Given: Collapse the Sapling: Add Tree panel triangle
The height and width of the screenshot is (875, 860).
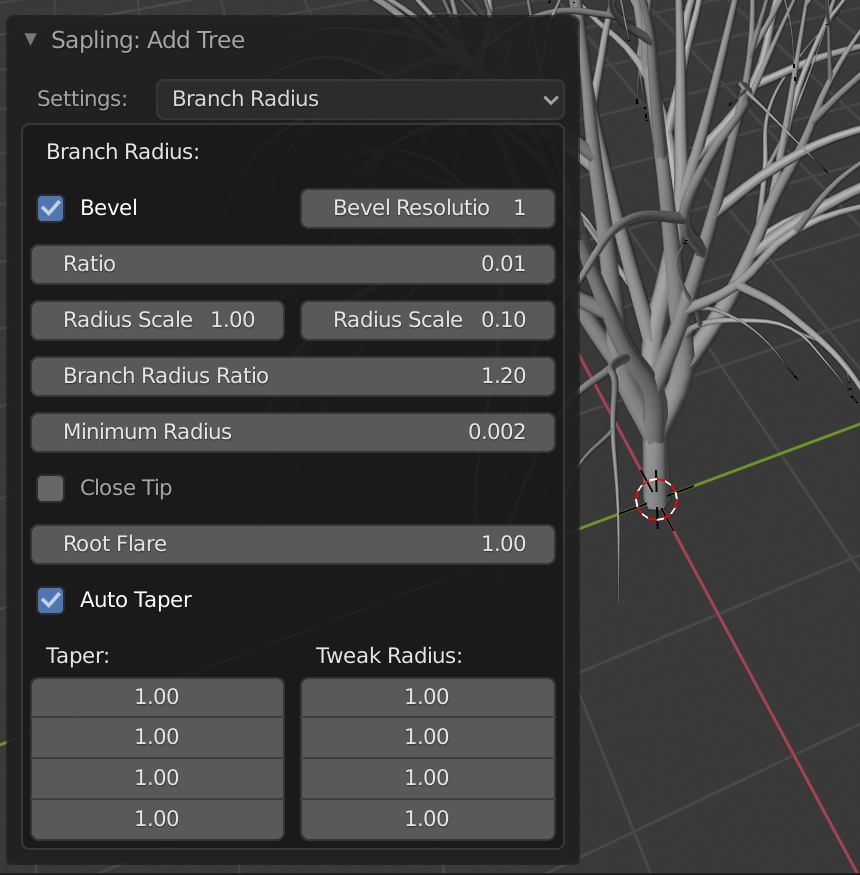Looking at the screenshot, I should point(31,41).
